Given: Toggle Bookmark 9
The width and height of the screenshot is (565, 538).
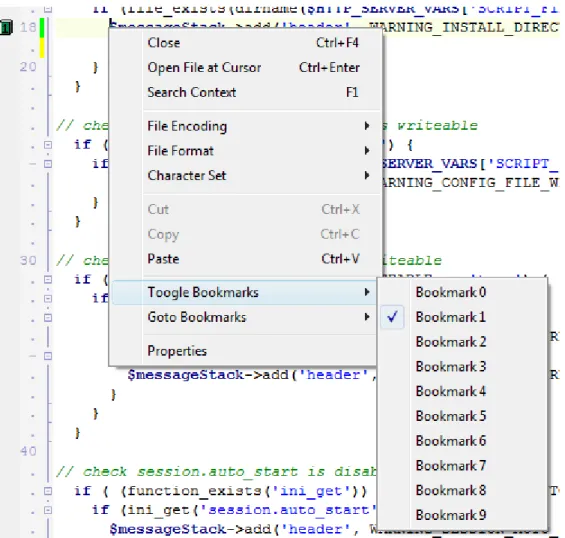Looking at the screenshot, I should coord(463,515).
